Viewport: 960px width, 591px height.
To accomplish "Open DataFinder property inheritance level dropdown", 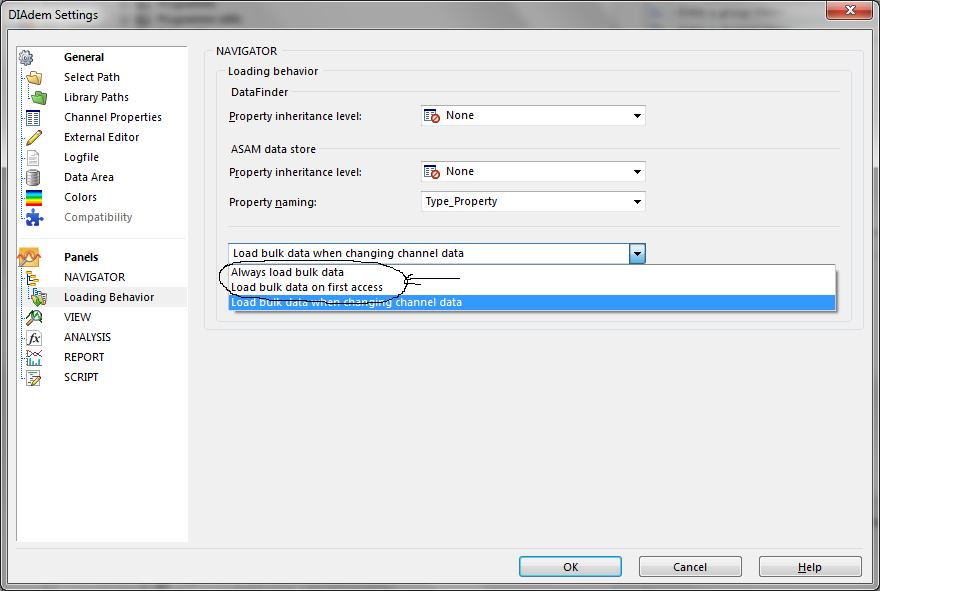I will (533, 116).
